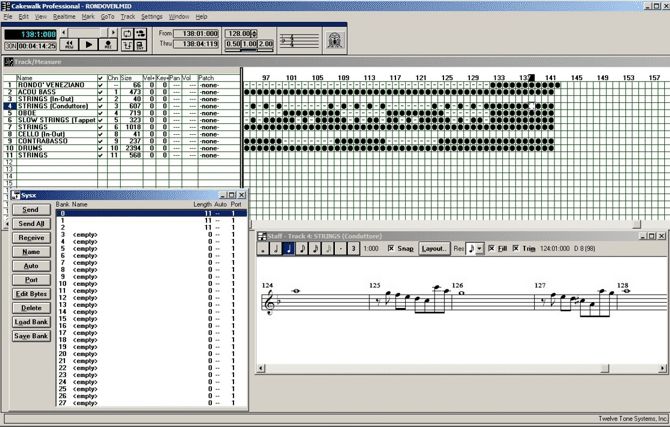Click Staff window title icon
670x427 pixels.
[x=262, y=236]
